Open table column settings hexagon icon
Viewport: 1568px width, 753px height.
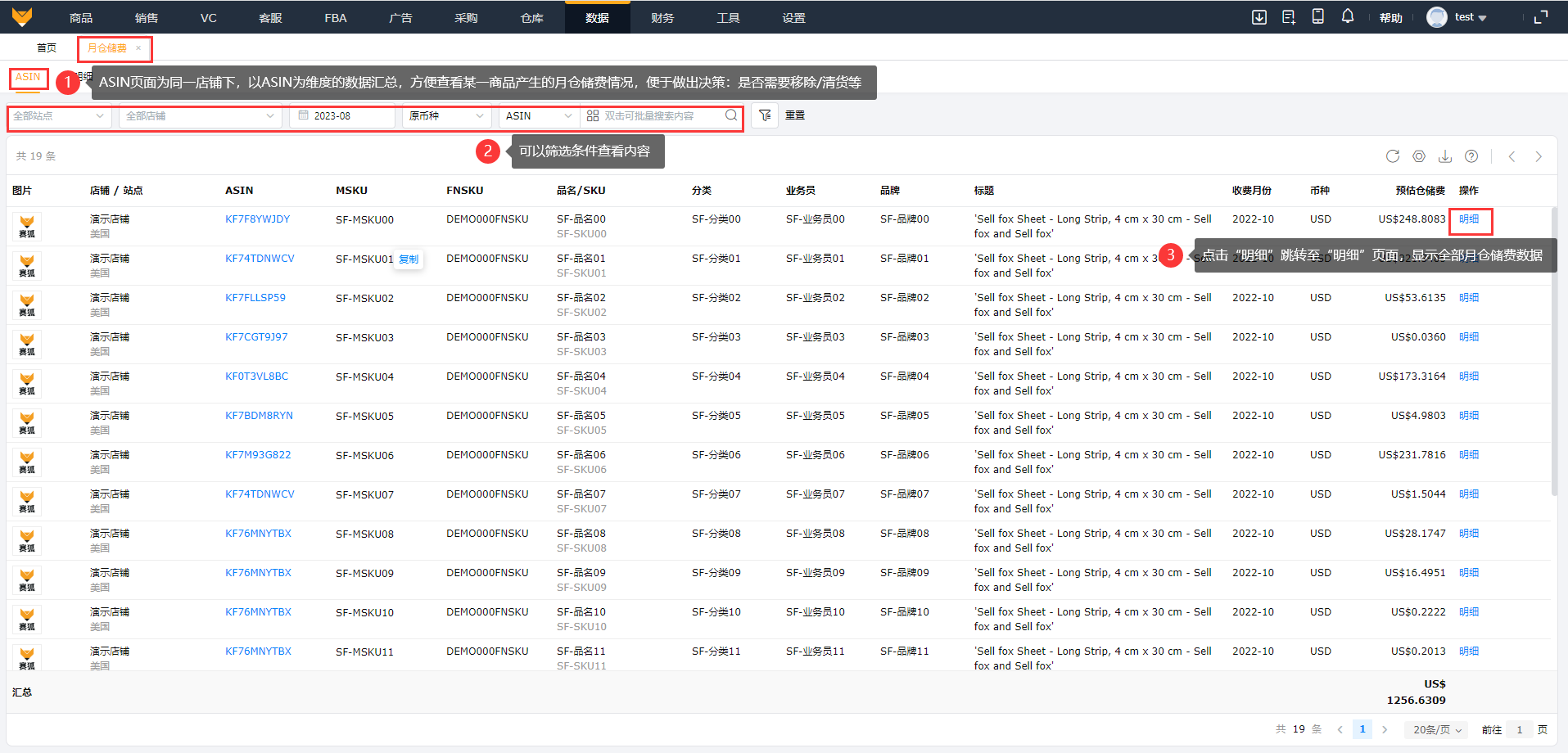[x=1419, y=156]
